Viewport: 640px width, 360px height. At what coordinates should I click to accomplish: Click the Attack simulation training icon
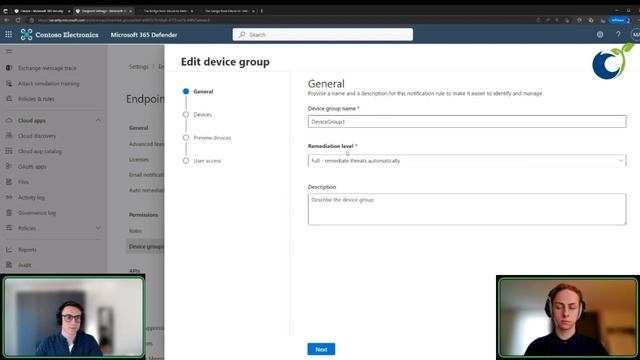point(9,84)
